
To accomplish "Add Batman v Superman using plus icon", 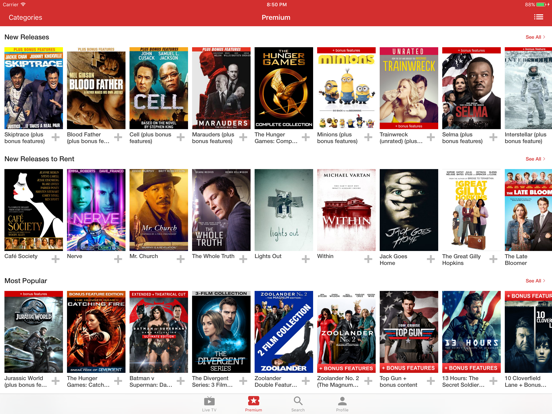I will (181, 381).
